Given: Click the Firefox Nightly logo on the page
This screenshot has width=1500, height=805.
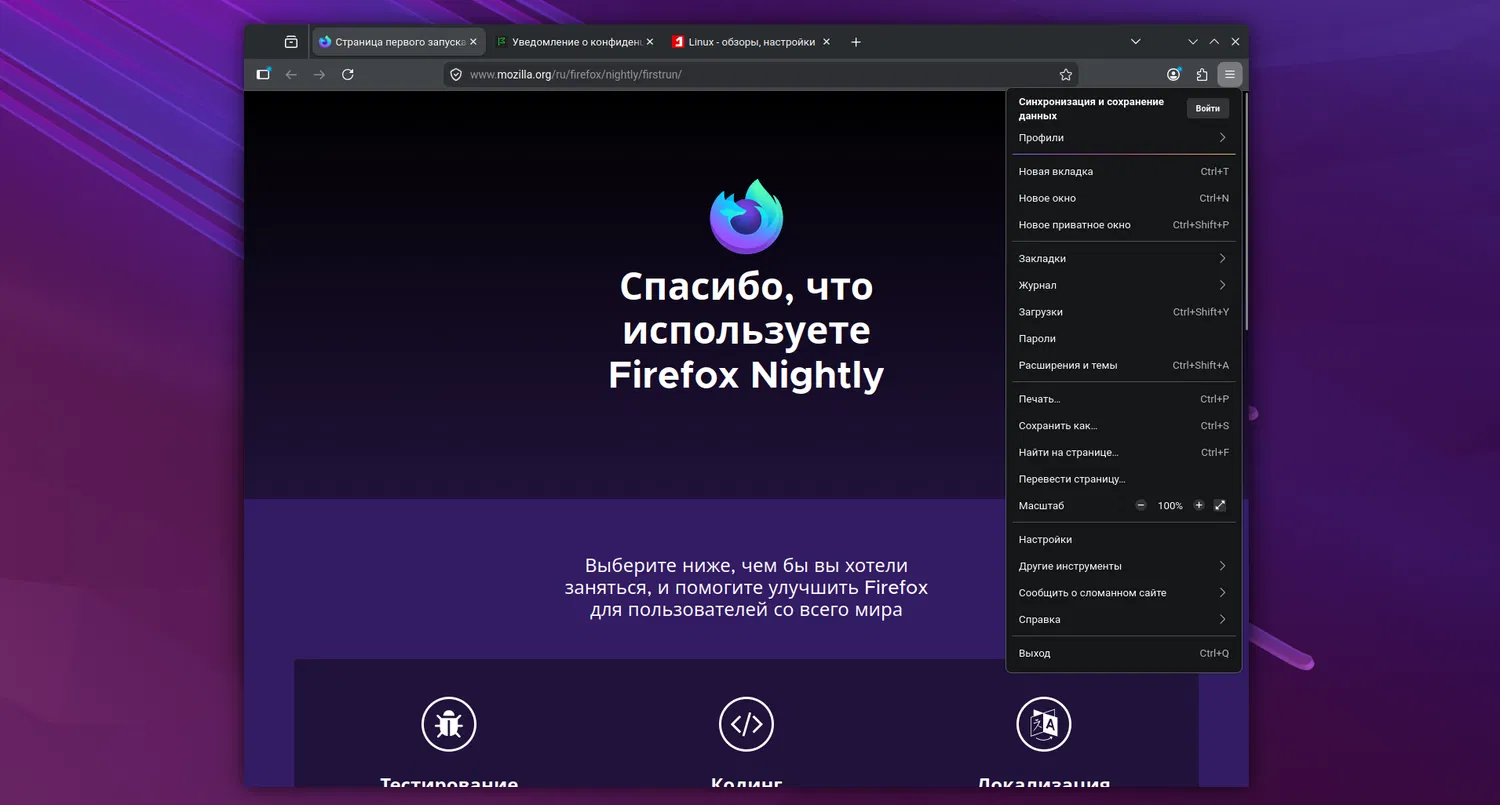Looking at the screenshot, I should tap(746, 217).
